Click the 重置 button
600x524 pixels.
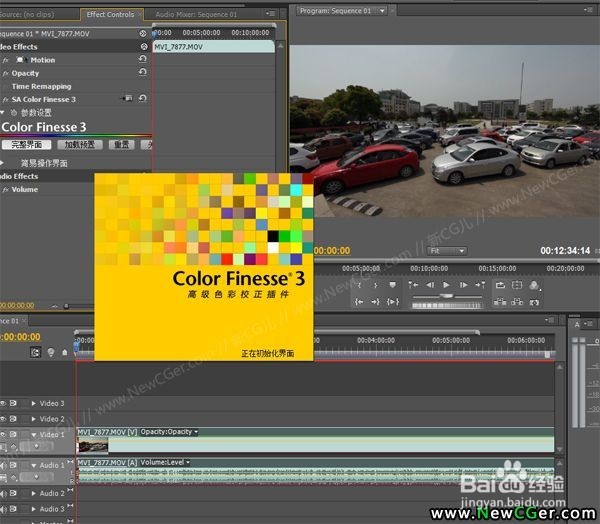pyautogui.click(x=121, y=145)
